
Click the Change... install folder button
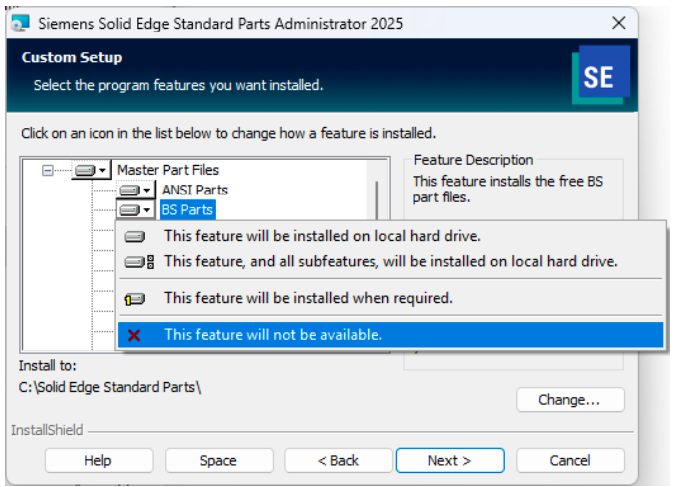[570, 400]
